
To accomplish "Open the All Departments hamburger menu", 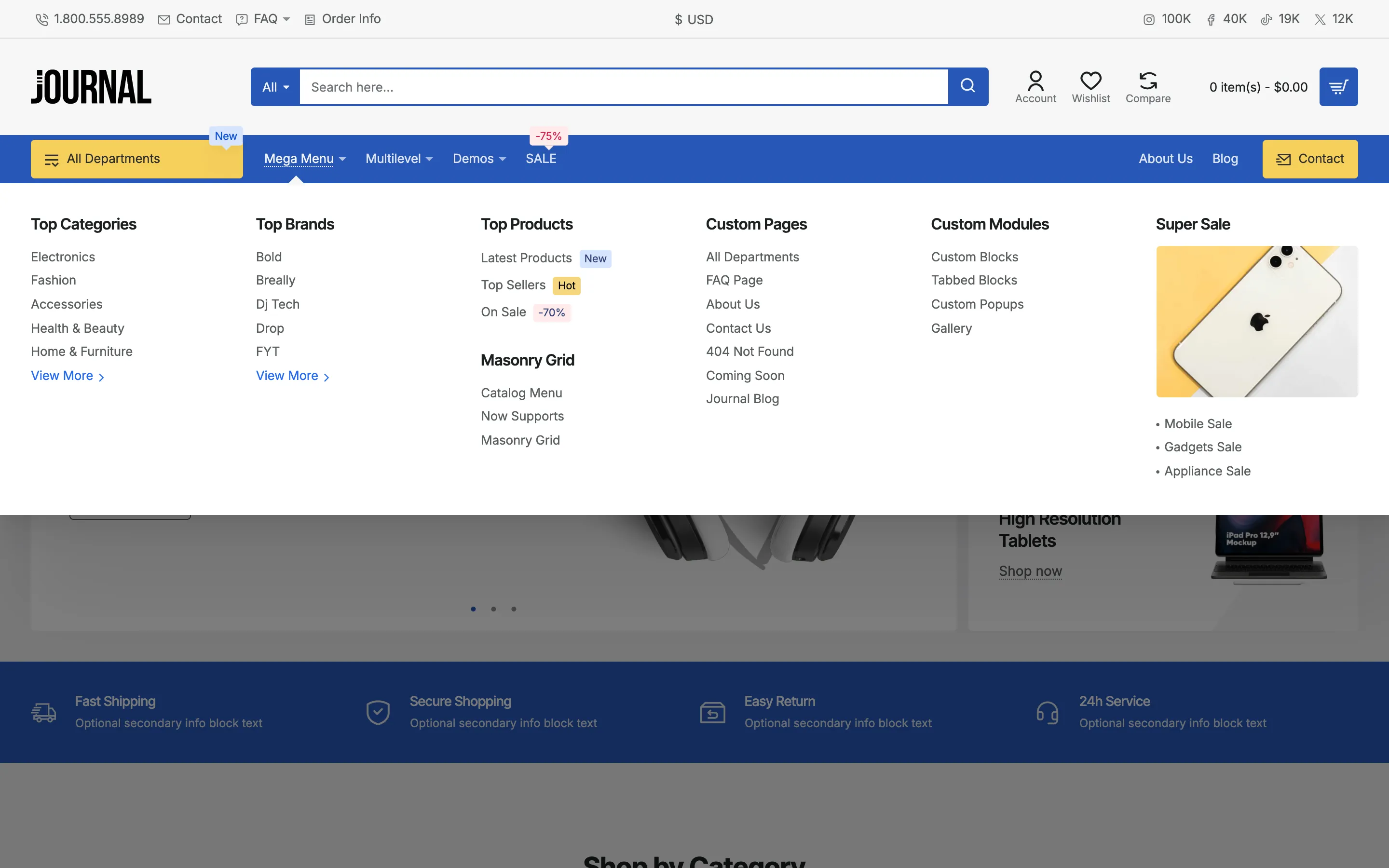I will 136,159.
